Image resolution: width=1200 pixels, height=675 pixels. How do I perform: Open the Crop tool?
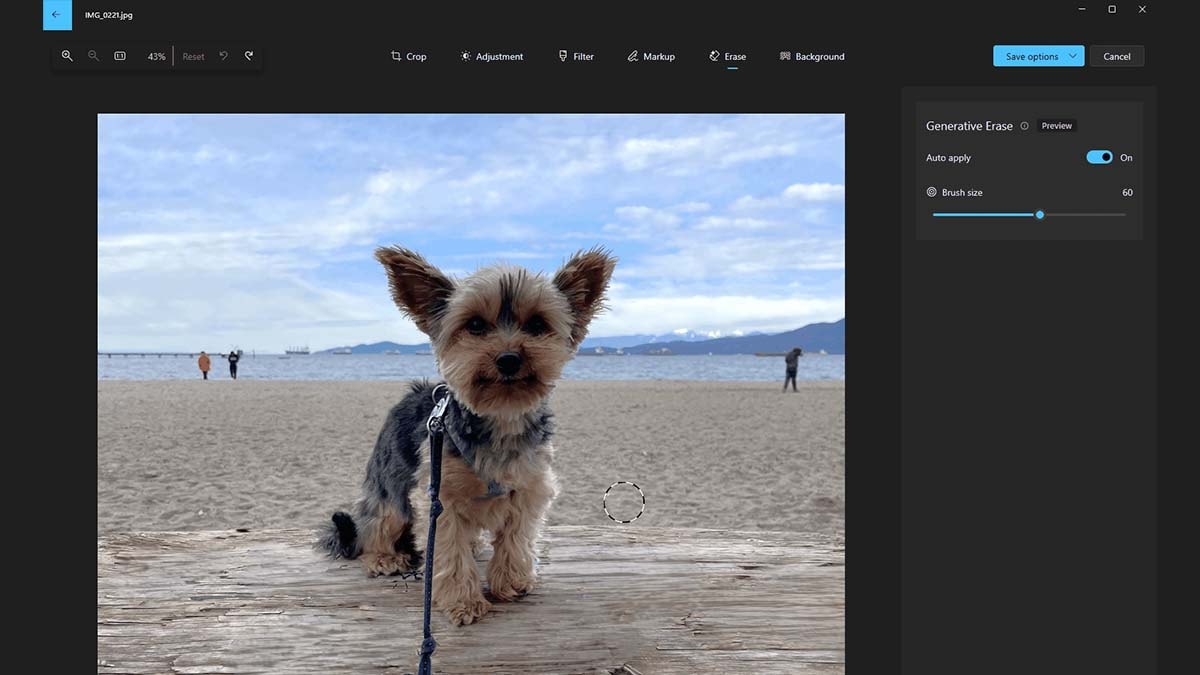click(408, 57)
